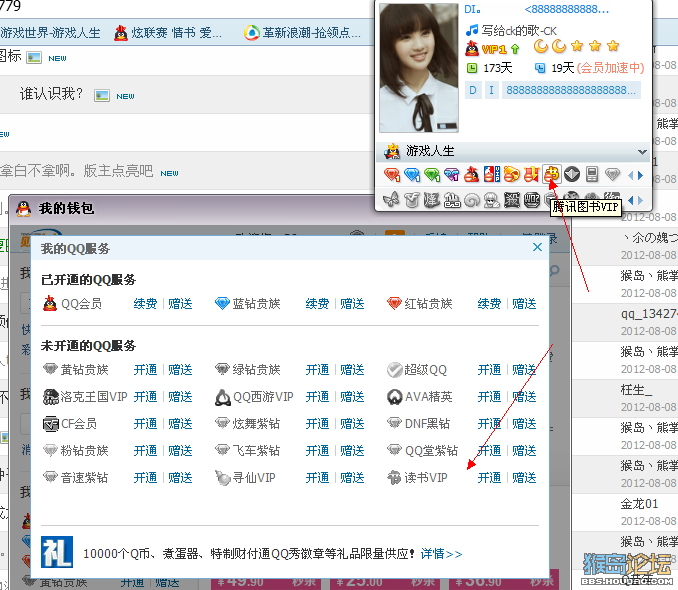Click the blue 礼 gift icon
678x590 pixels.
click(57, 552)
